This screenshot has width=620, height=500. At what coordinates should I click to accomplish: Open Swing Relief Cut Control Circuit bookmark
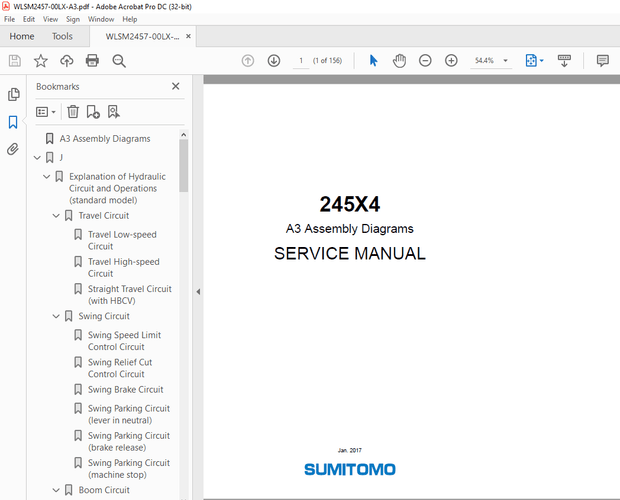[120, 368]
